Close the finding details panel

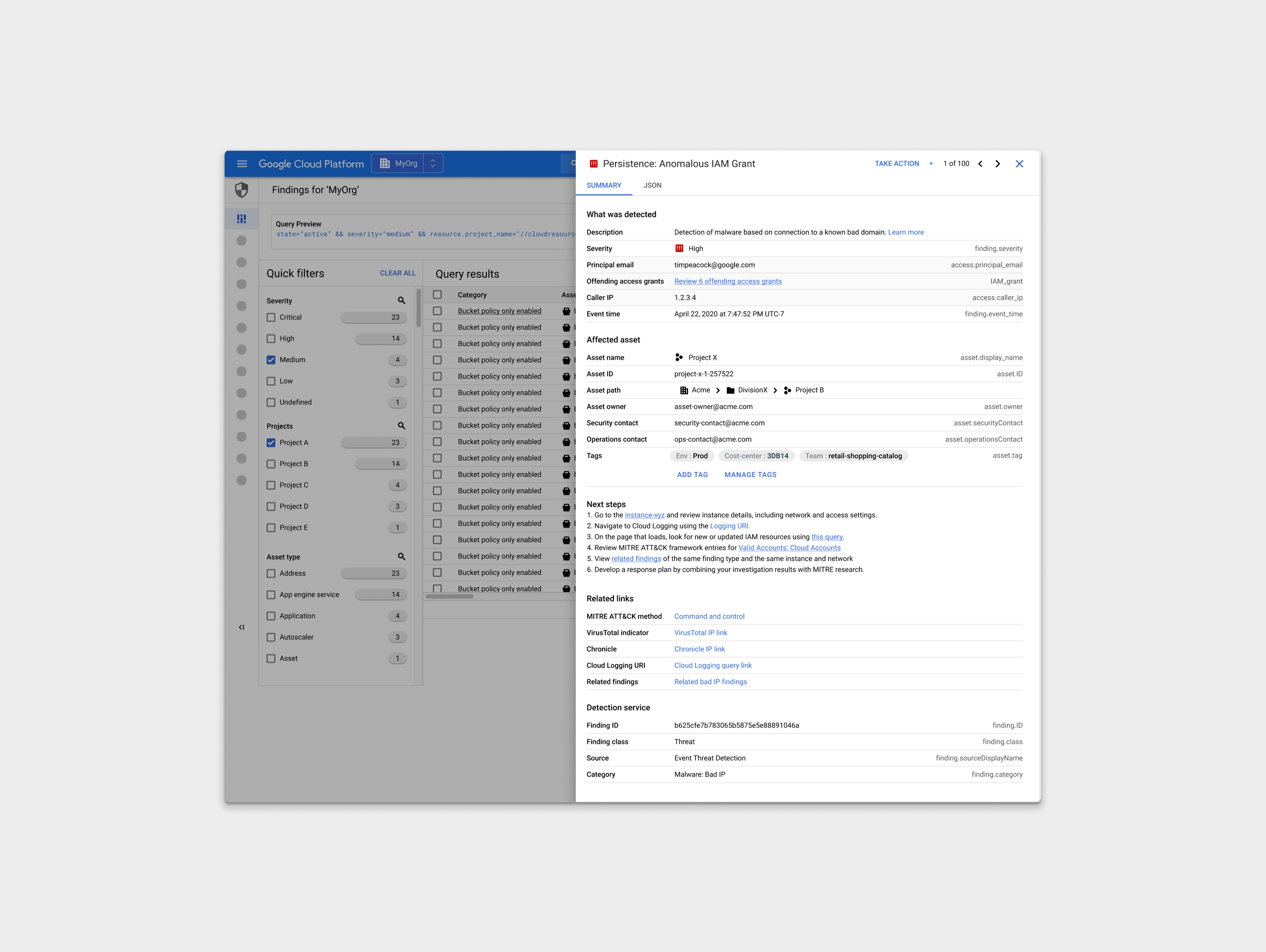[1020, 163]
